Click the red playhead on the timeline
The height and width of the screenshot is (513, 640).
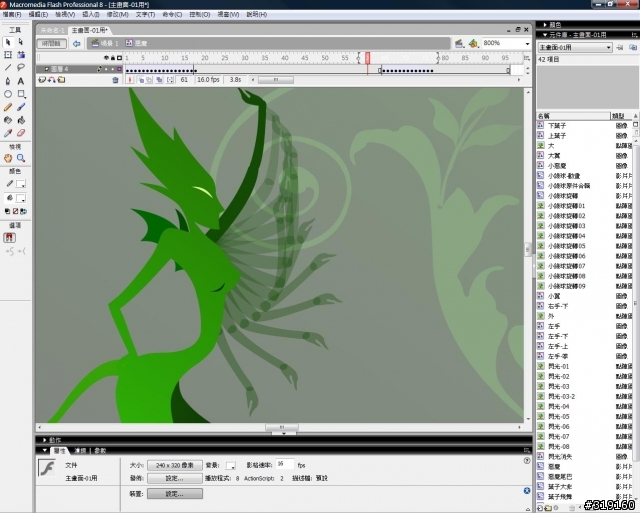367,58
